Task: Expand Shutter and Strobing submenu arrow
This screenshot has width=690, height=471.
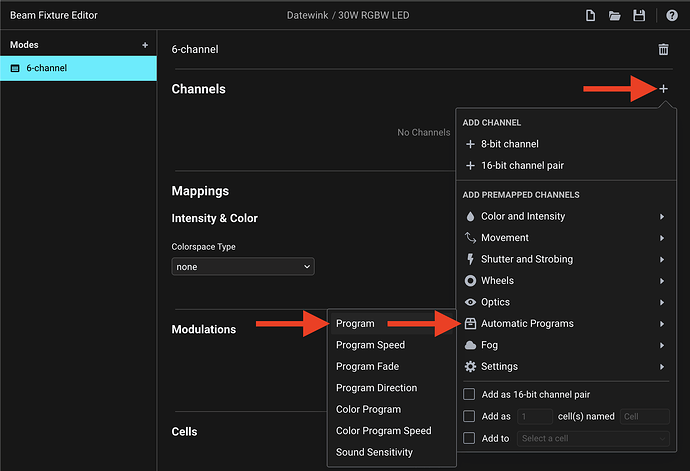Action: pyautogui.click(x=662, y=260)
